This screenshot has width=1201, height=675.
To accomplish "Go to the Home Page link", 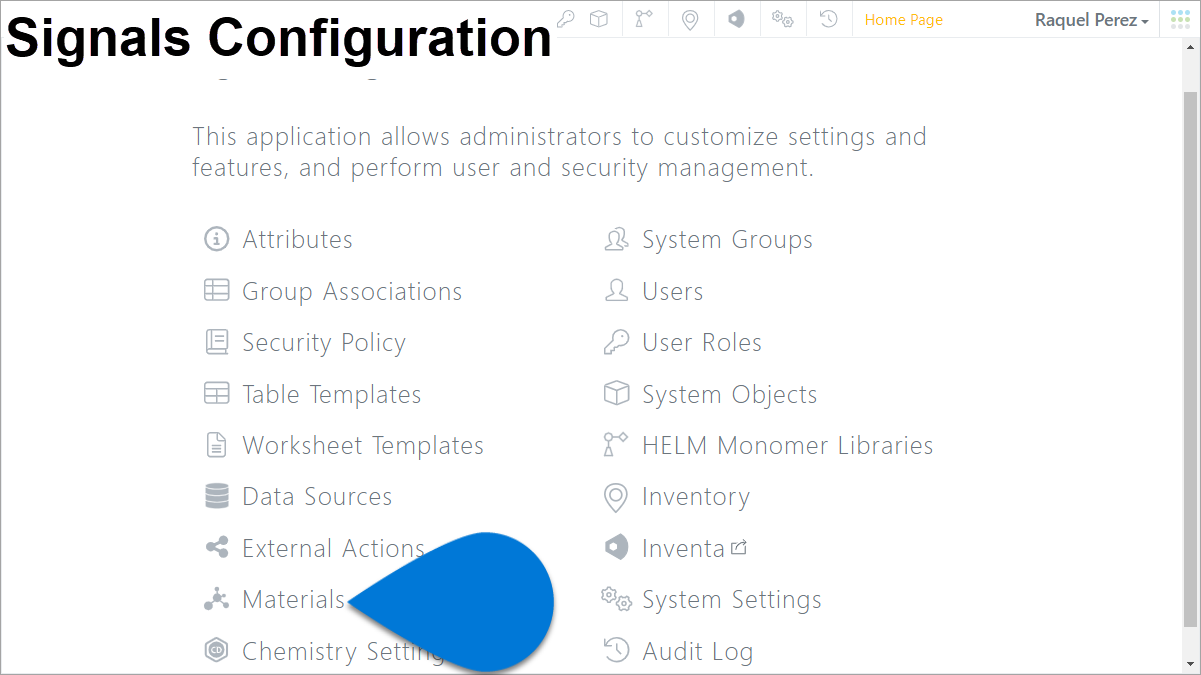I will (903, 20).
